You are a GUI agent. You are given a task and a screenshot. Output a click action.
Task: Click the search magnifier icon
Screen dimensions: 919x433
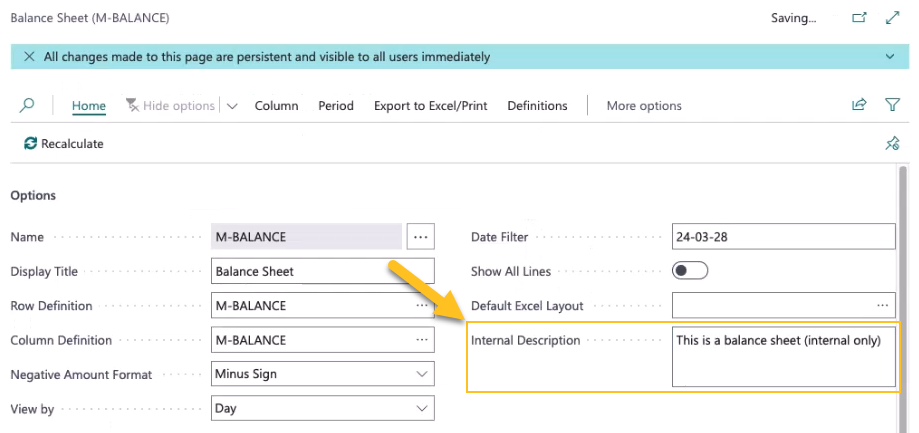(x=27, y=105)
